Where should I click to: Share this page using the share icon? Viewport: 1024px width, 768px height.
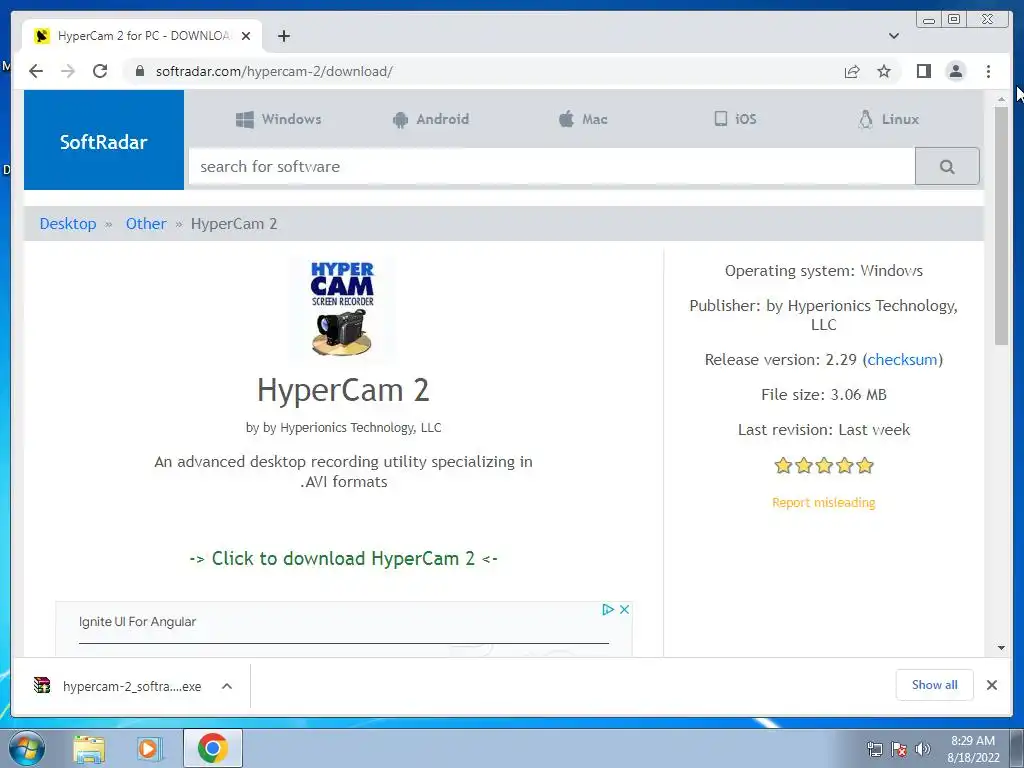[x=852, y=71]
